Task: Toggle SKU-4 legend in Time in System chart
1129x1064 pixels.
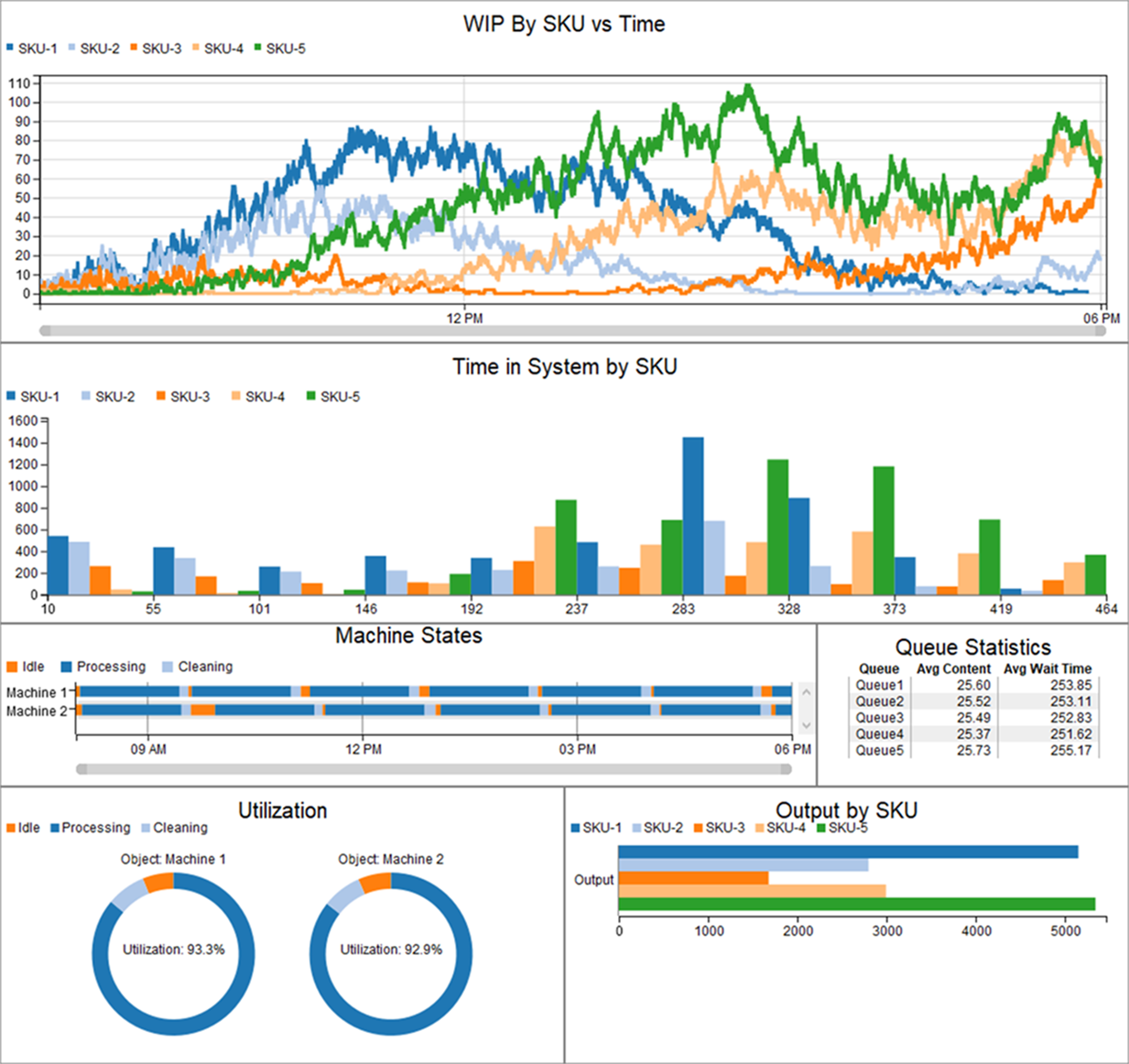Action: pos(236,396)
